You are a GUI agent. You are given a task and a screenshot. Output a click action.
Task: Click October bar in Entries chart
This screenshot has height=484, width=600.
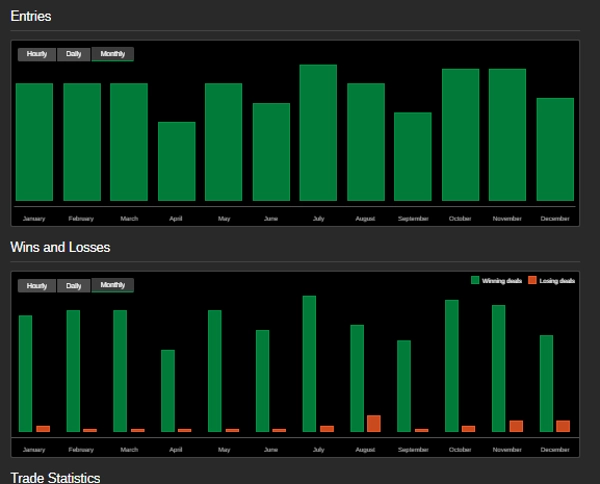[461, 135]
